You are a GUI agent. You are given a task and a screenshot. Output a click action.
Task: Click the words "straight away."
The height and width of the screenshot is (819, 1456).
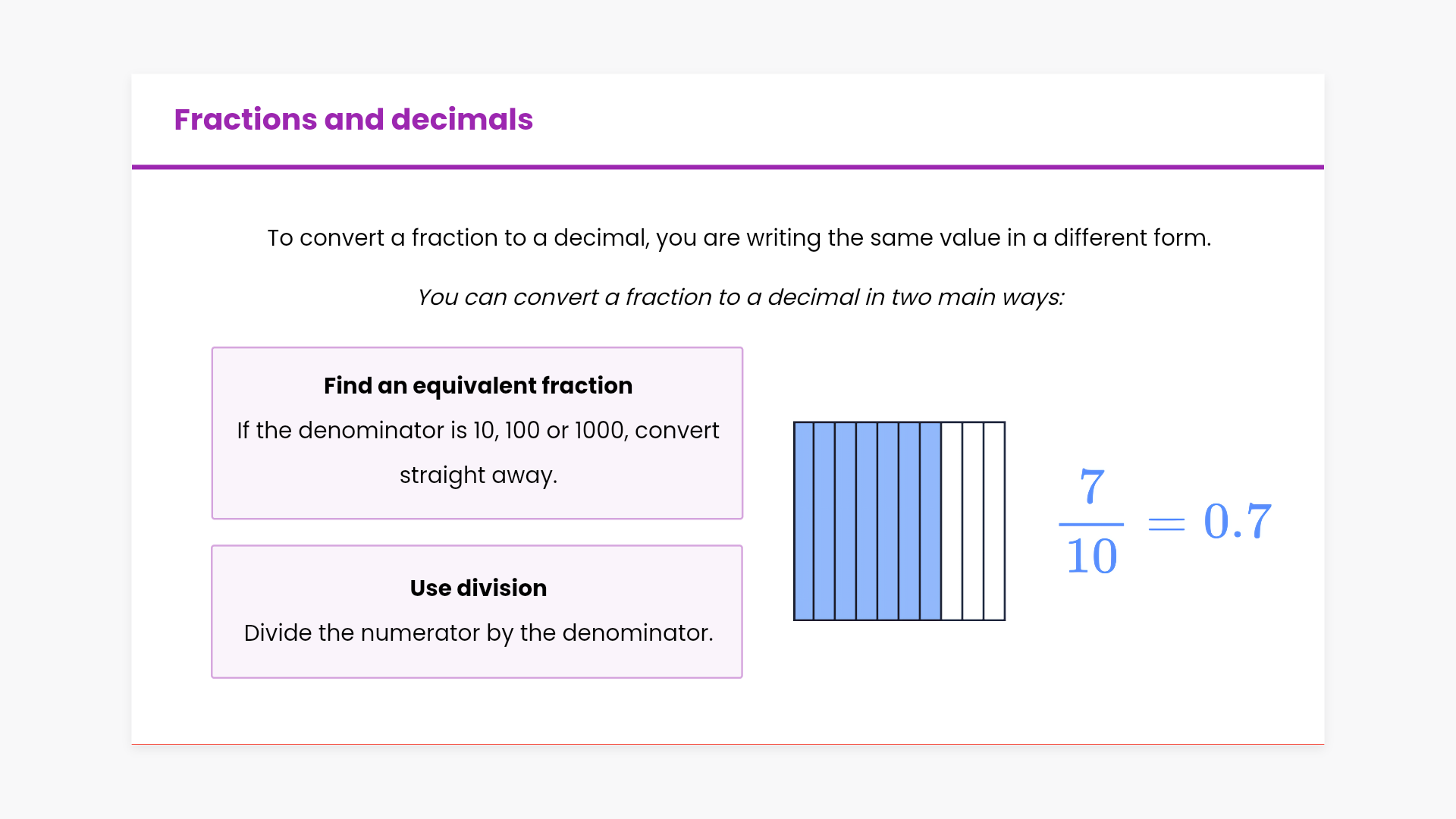478,475
